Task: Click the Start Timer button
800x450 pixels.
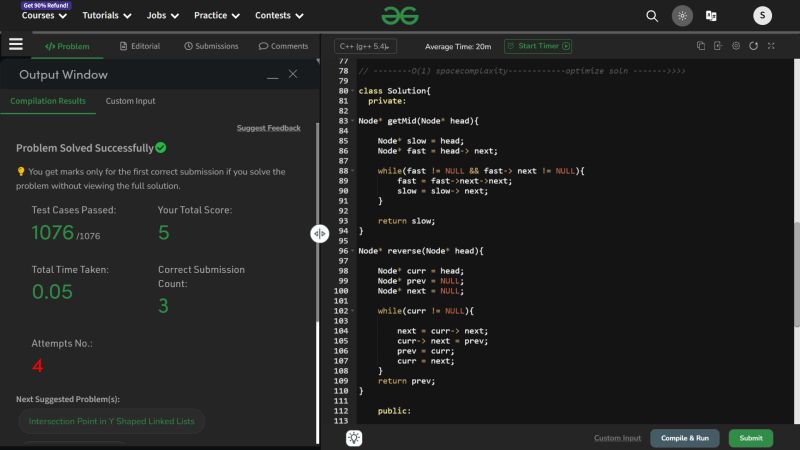Action: [538, 46]
